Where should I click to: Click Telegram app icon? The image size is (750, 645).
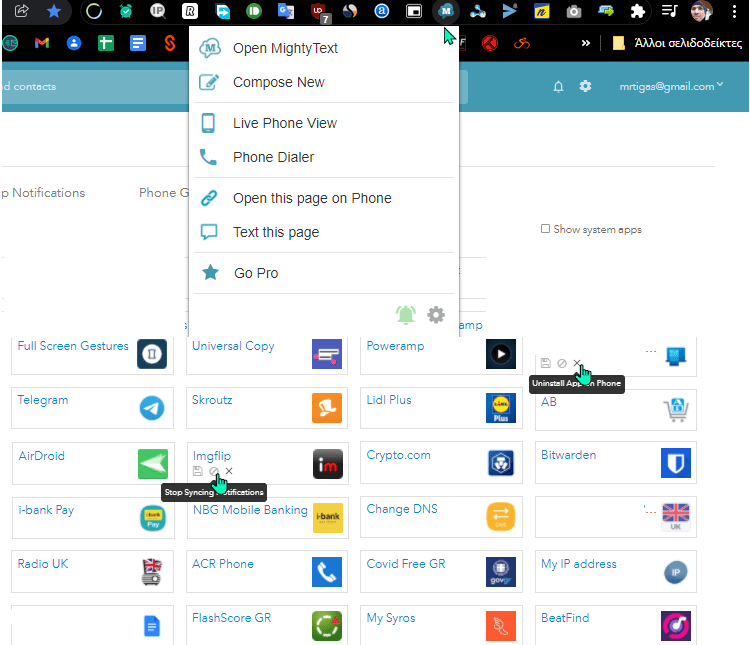(152, 408)
